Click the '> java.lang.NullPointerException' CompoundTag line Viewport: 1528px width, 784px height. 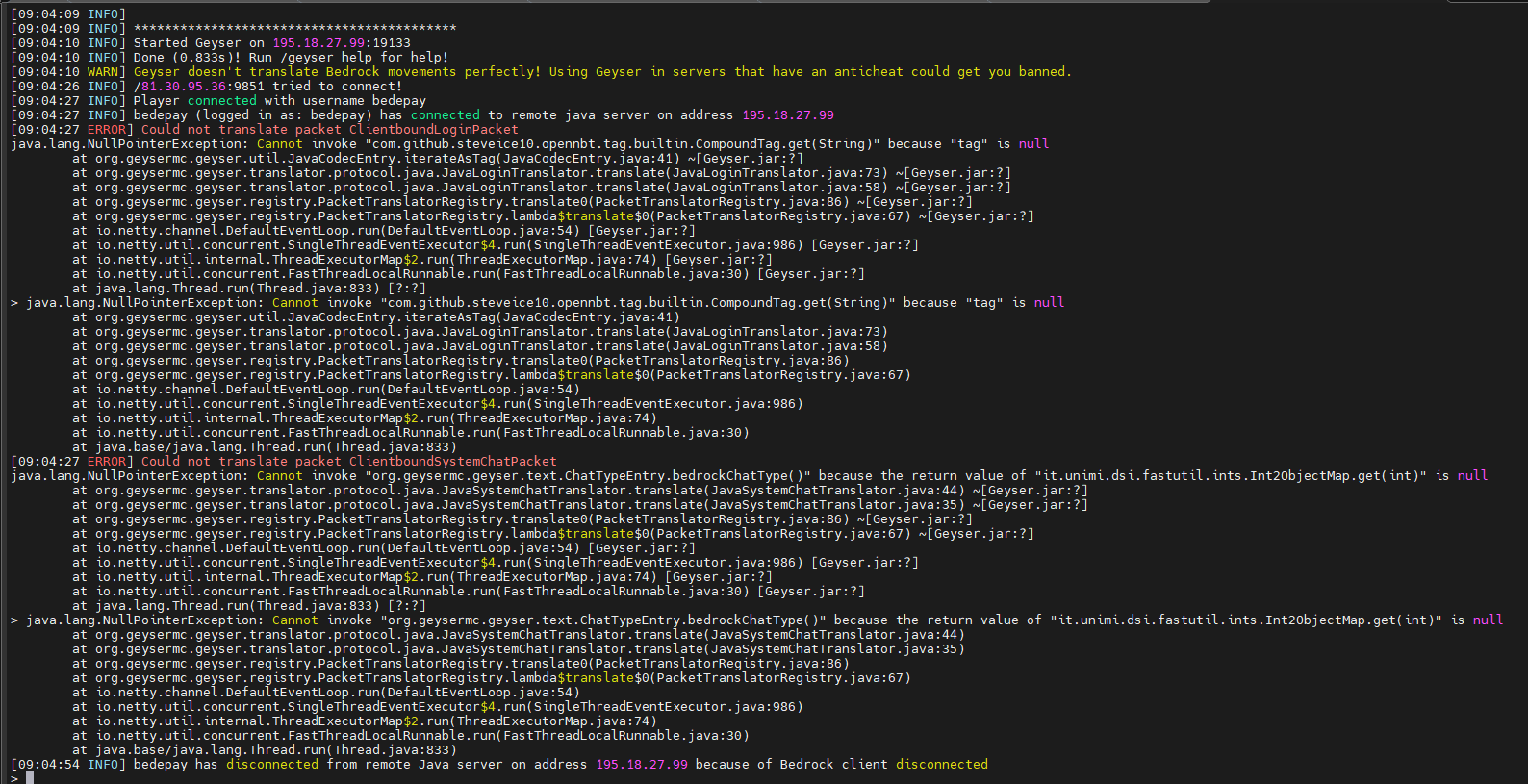538,302
